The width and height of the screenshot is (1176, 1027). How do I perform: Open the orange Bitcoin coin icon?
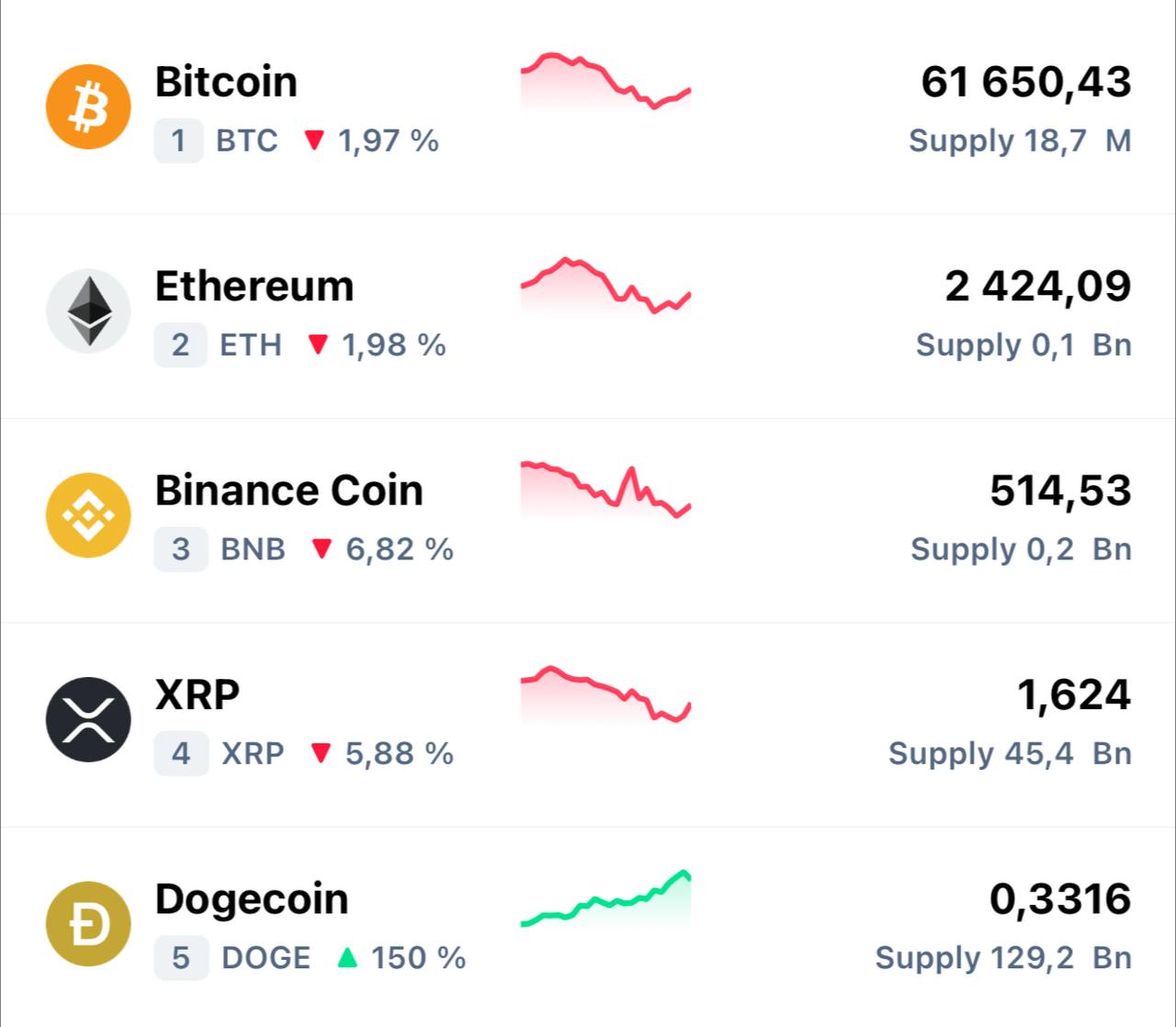(x=88, y=107)
